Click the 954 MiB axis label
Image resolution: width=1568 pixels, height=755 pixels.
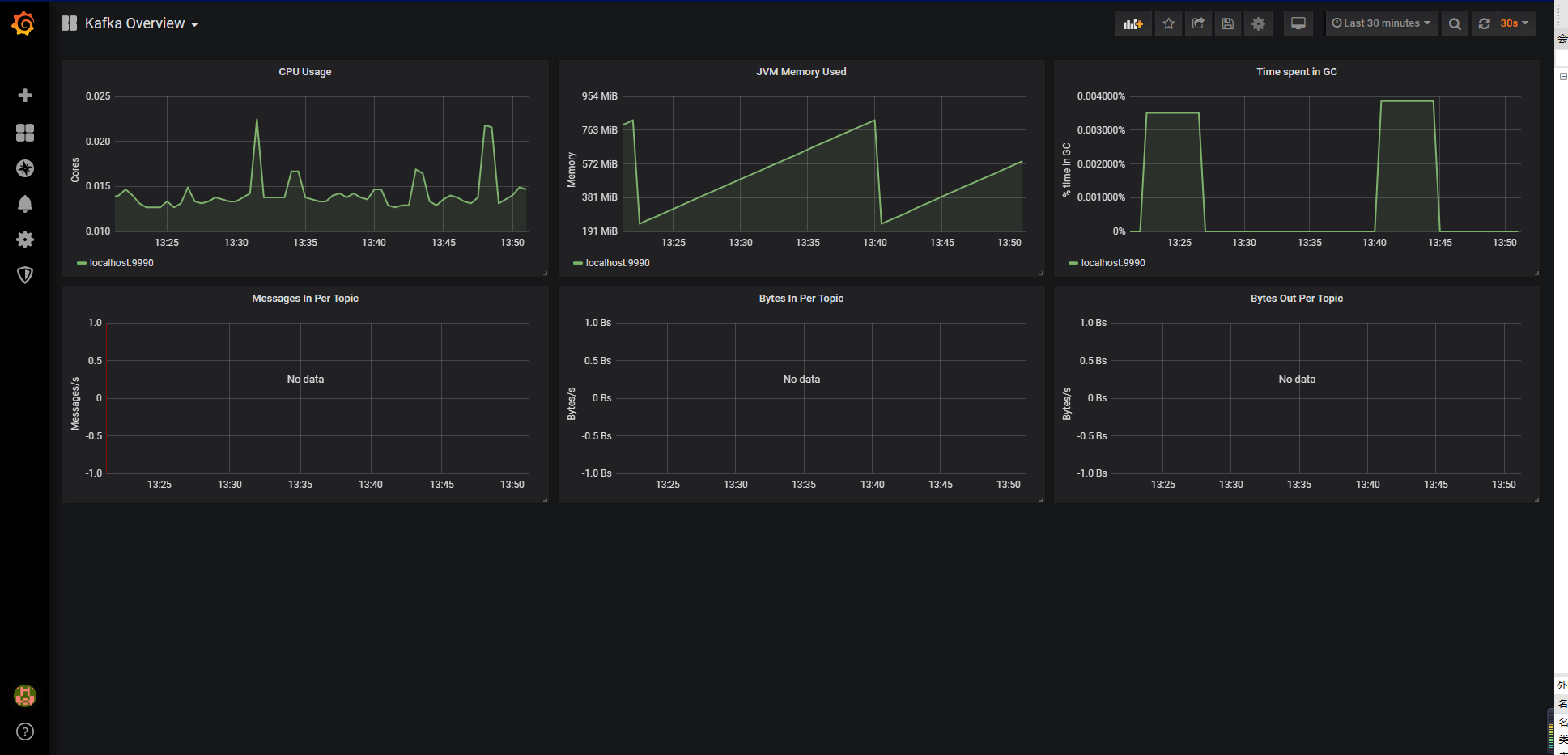[x=600, y=96]
